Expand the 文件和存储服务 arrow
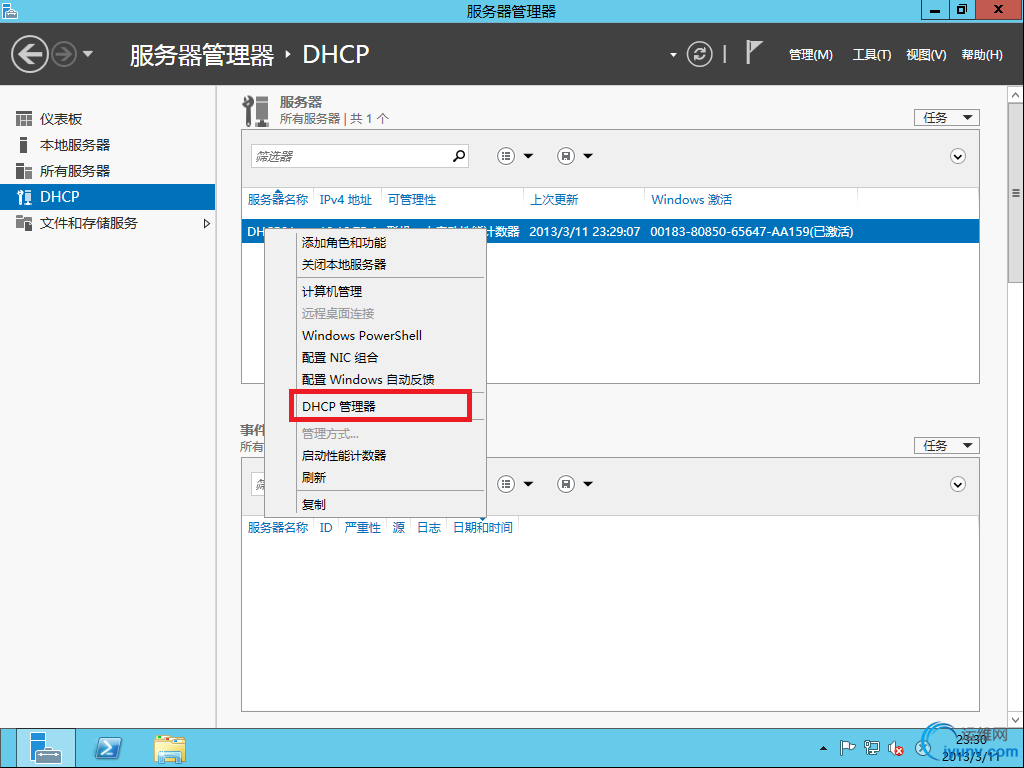 coord(206,223)
